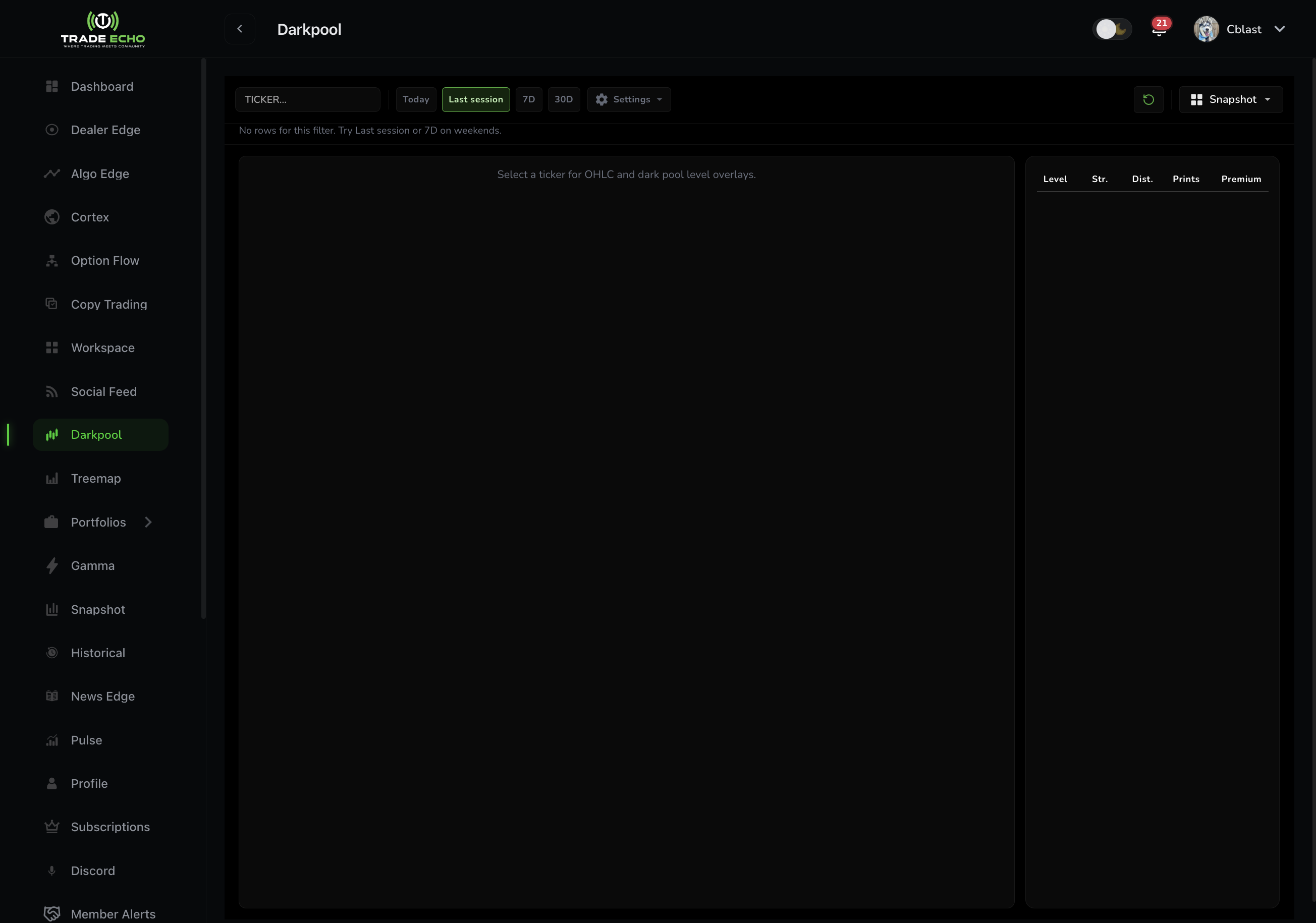
Task: Open the Settings dropdown
Action: point(629,100)
